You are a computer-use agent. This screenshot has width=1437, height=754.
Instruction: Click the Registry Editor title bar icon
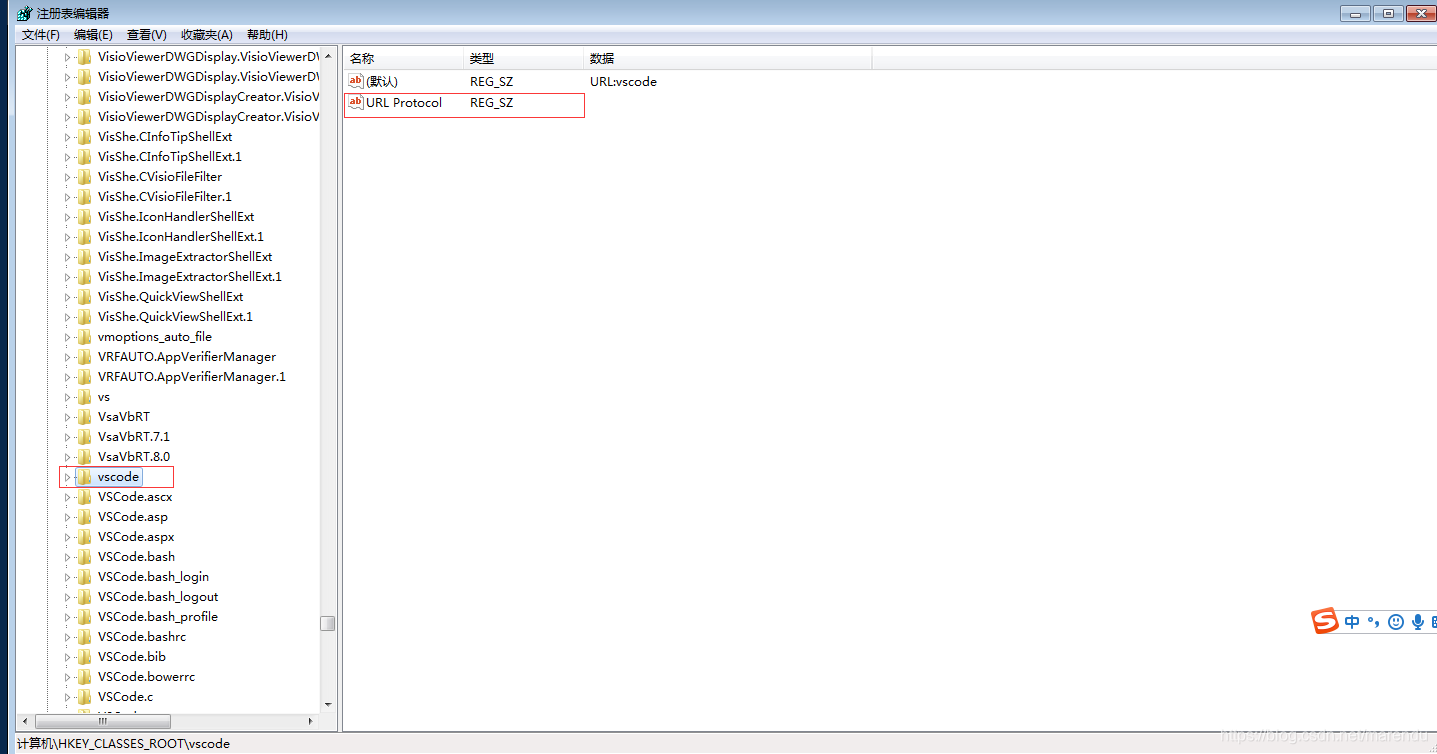tap(24, 13)
